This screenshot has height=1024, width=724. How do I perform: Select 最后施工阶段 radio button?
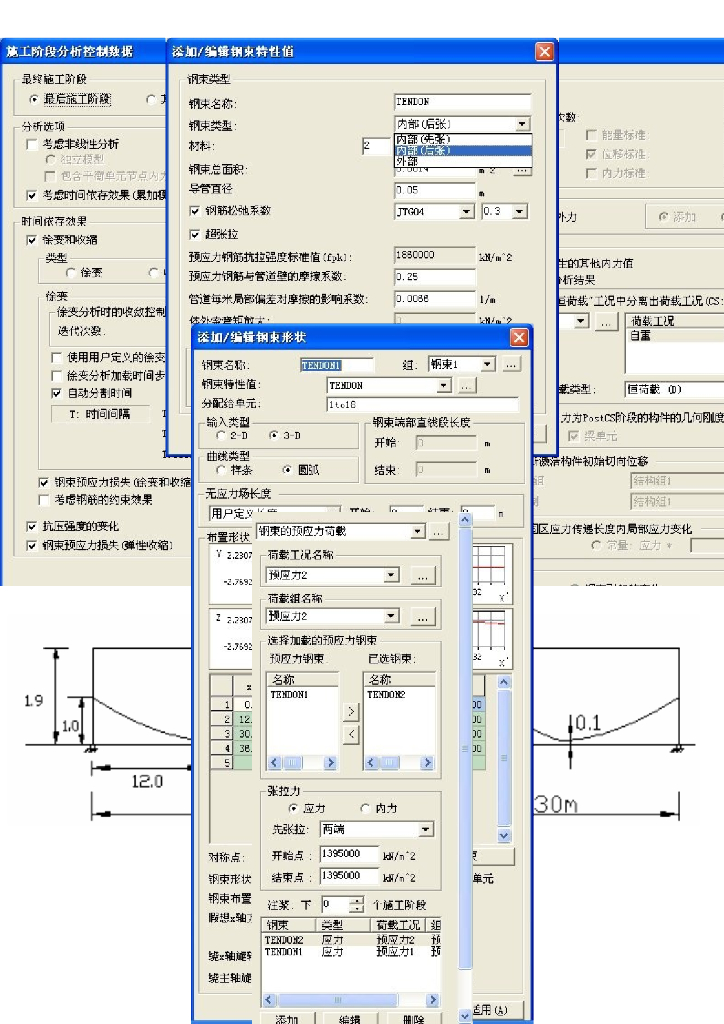(x=34, y=99)
